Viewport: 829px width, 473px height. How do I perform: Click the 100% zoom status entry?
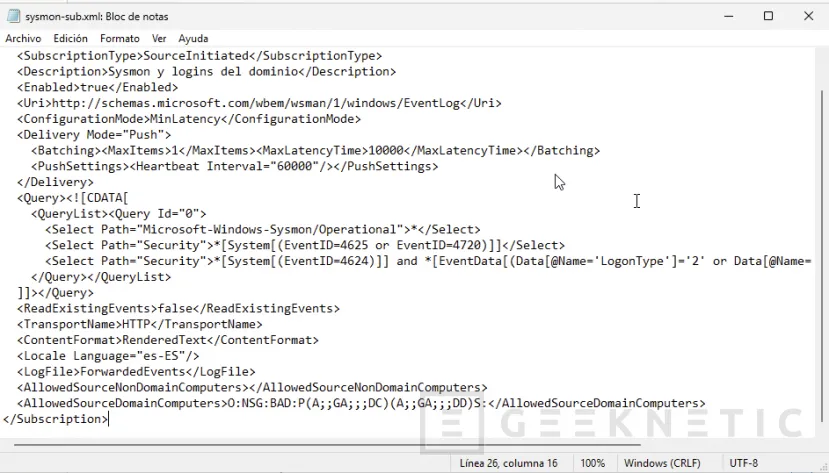(592, 463)
